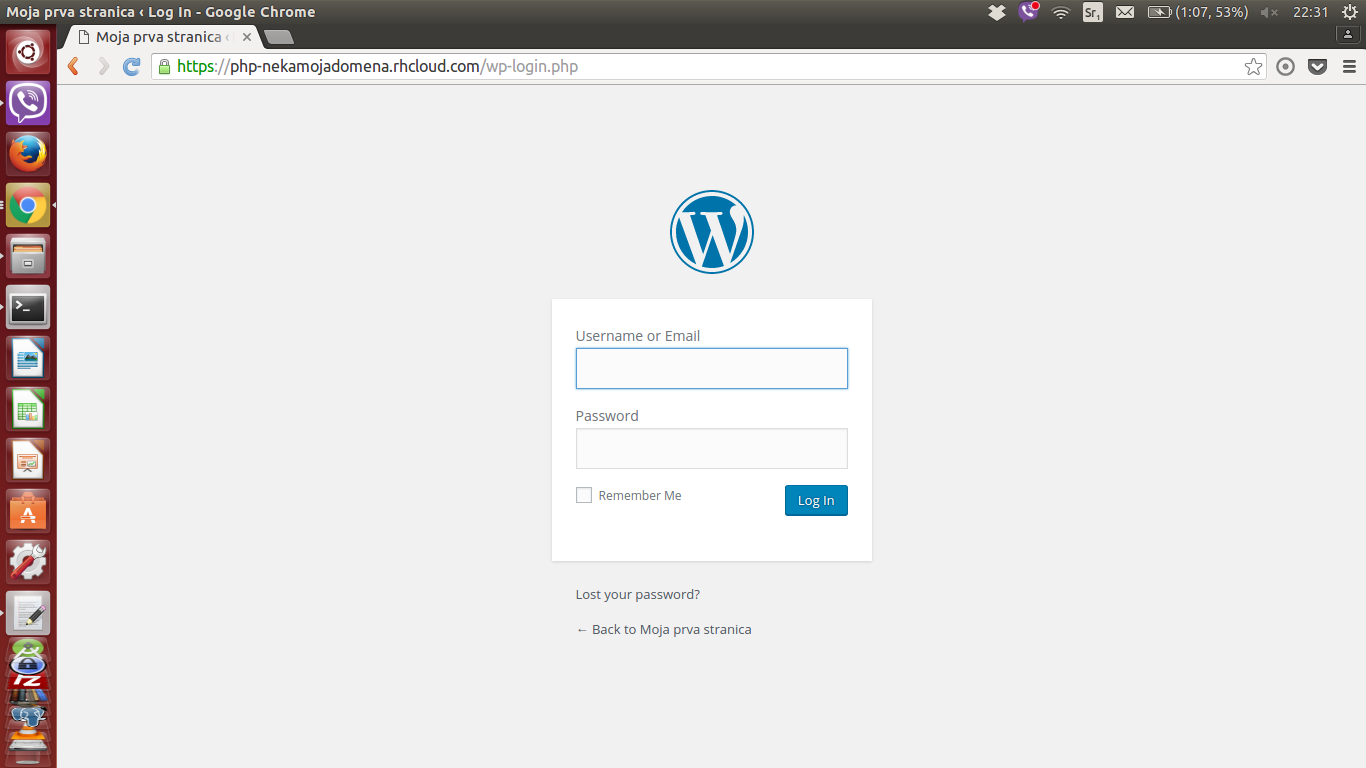Open System Settings from launcher
The width and height of the screenshot is (1366, 768).
[28, 563]
